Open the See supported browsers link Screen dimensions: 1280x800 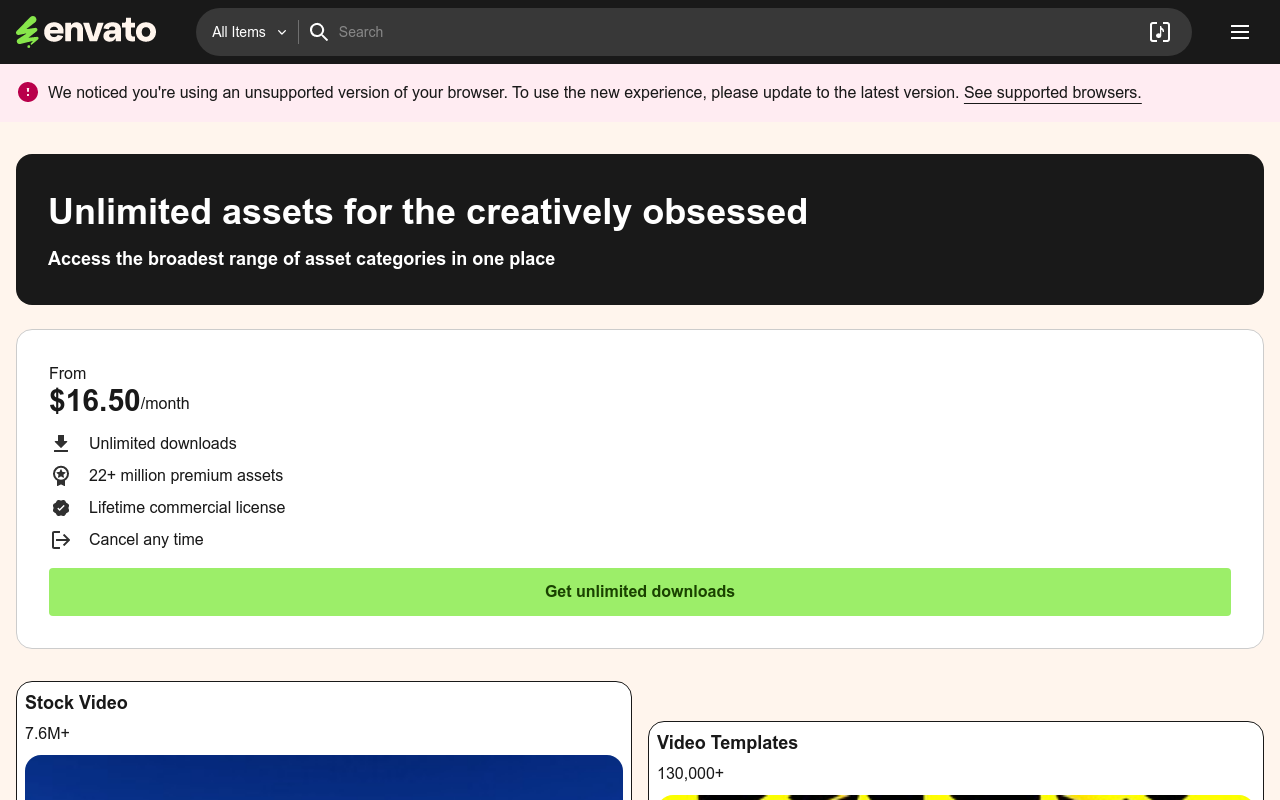[x=1052, y=92]
